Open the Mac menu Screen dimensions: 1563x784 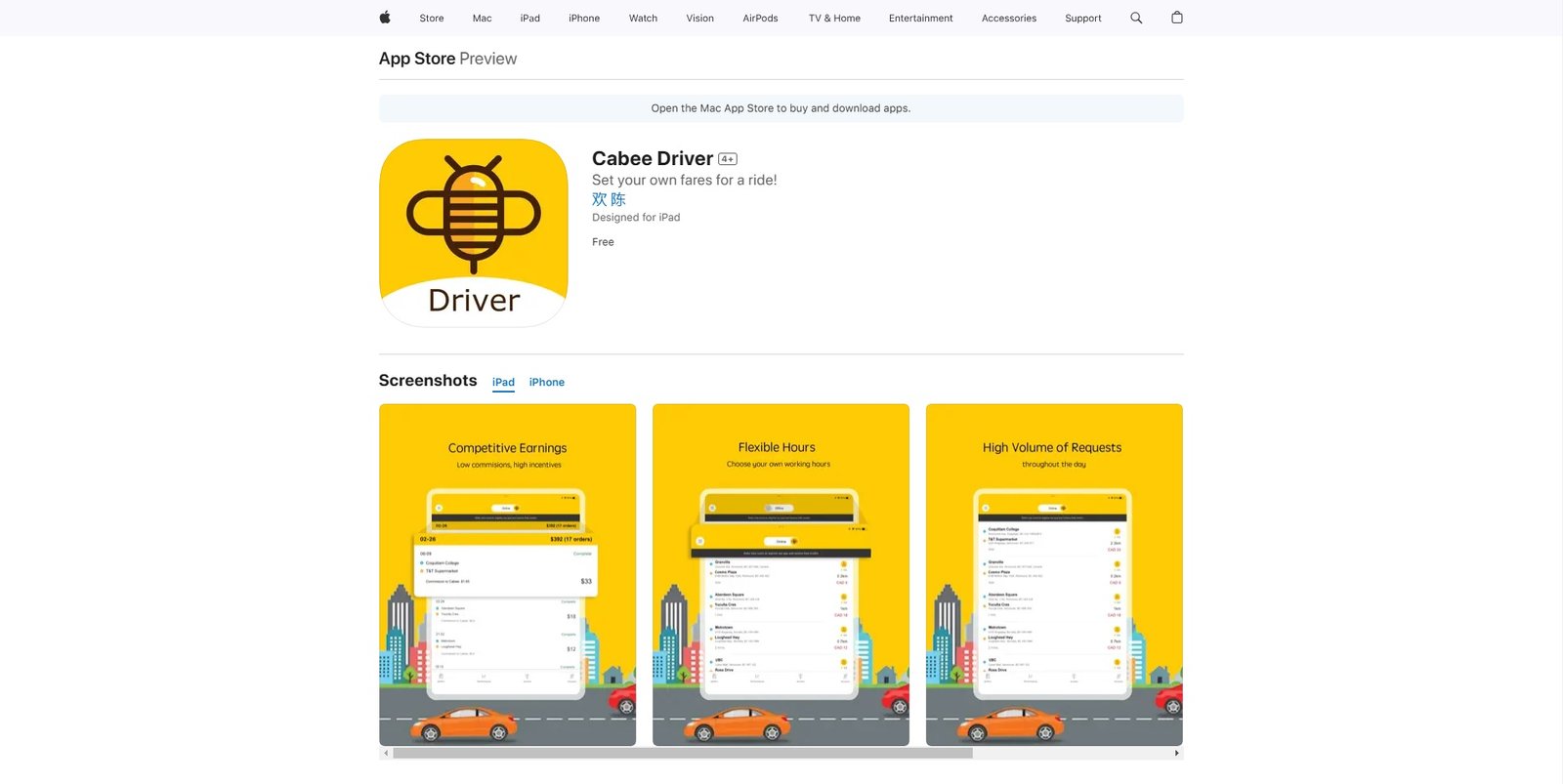click(483, 19)
